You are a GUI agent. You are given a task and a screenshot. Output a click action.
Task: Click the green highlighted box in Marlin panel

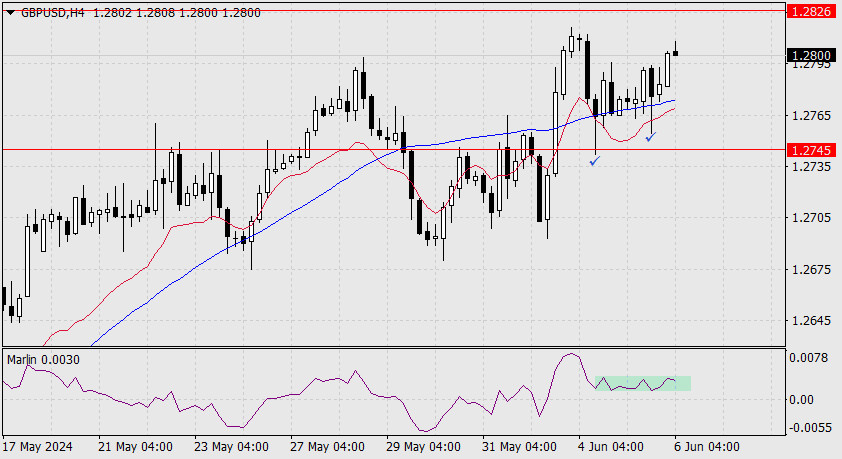643,383
